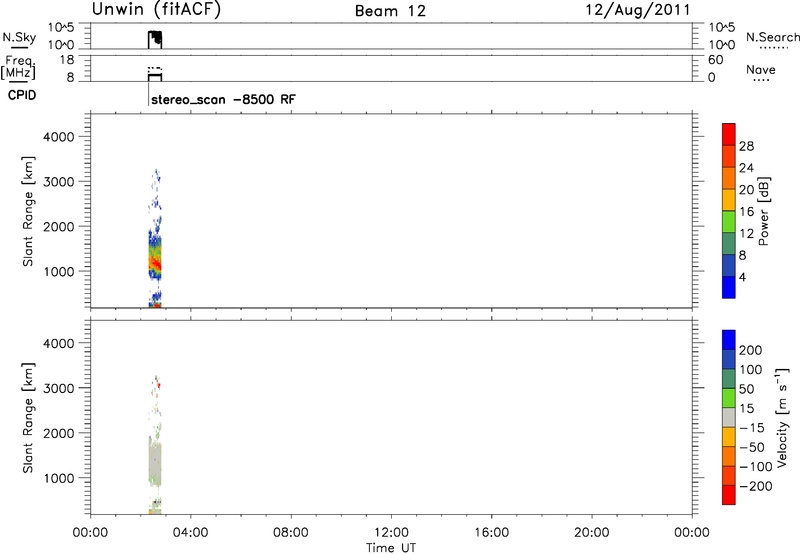Screen dimensions: 800x554
Task: Click the gray swatch in Velocity colorbar
Action: coord(729,418)
